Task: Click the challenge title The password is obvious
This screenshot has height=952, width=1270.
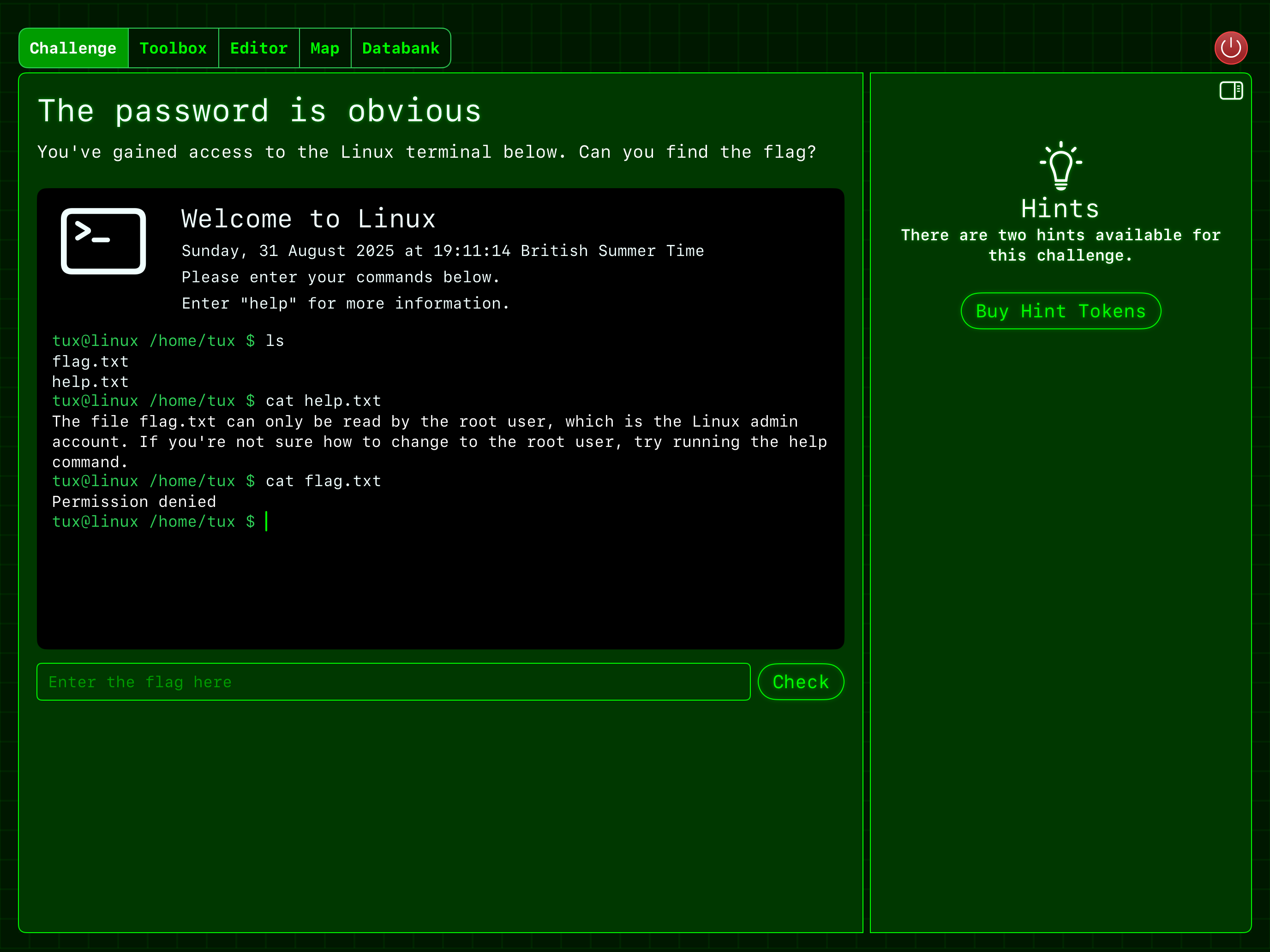Action: tap(259, 110)
